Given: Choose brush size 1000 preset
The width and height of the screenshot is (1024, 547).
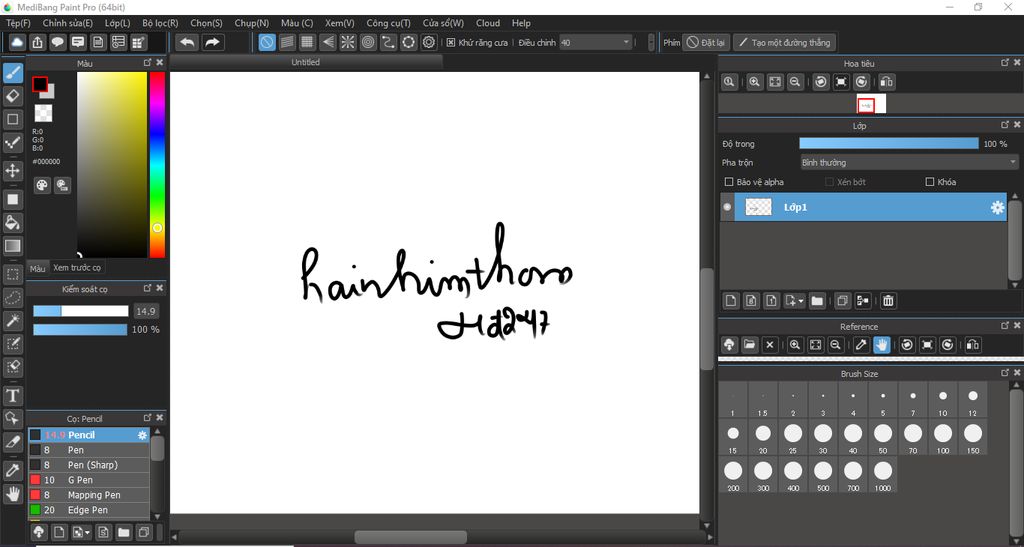Looking at the screenshot, I should [883, 475].
